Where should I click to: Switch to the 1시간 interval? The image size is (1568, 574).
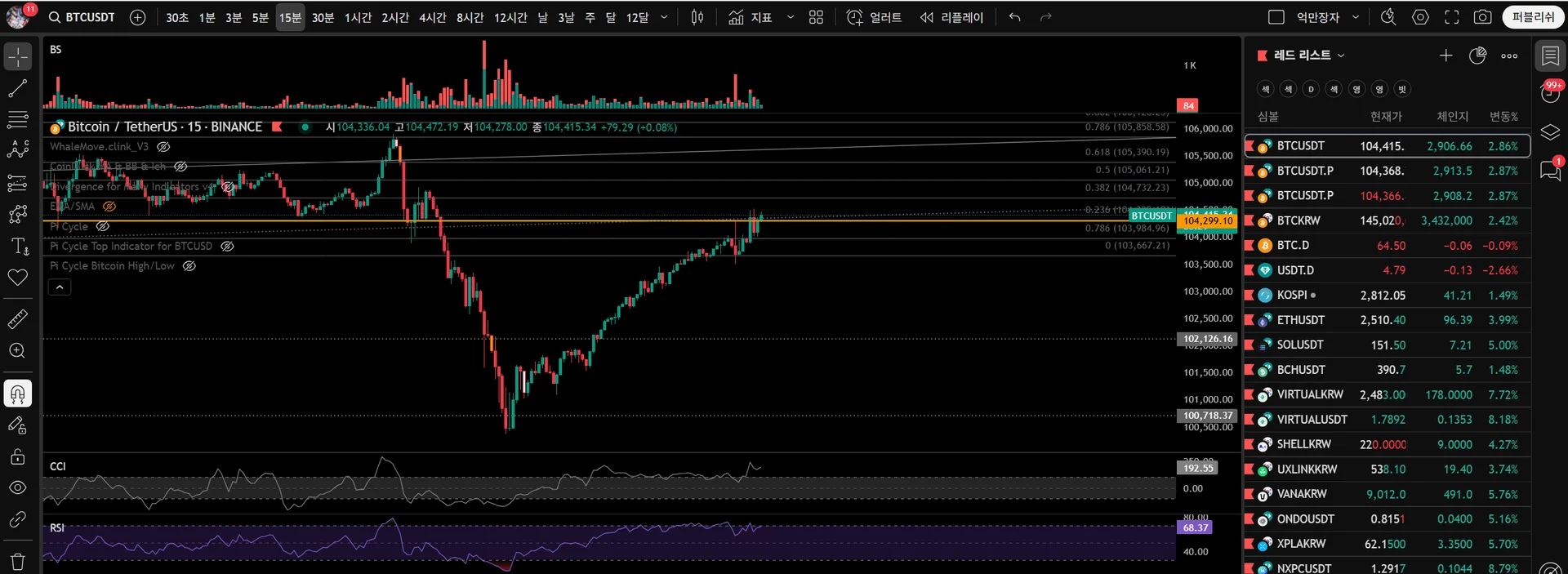358,17
